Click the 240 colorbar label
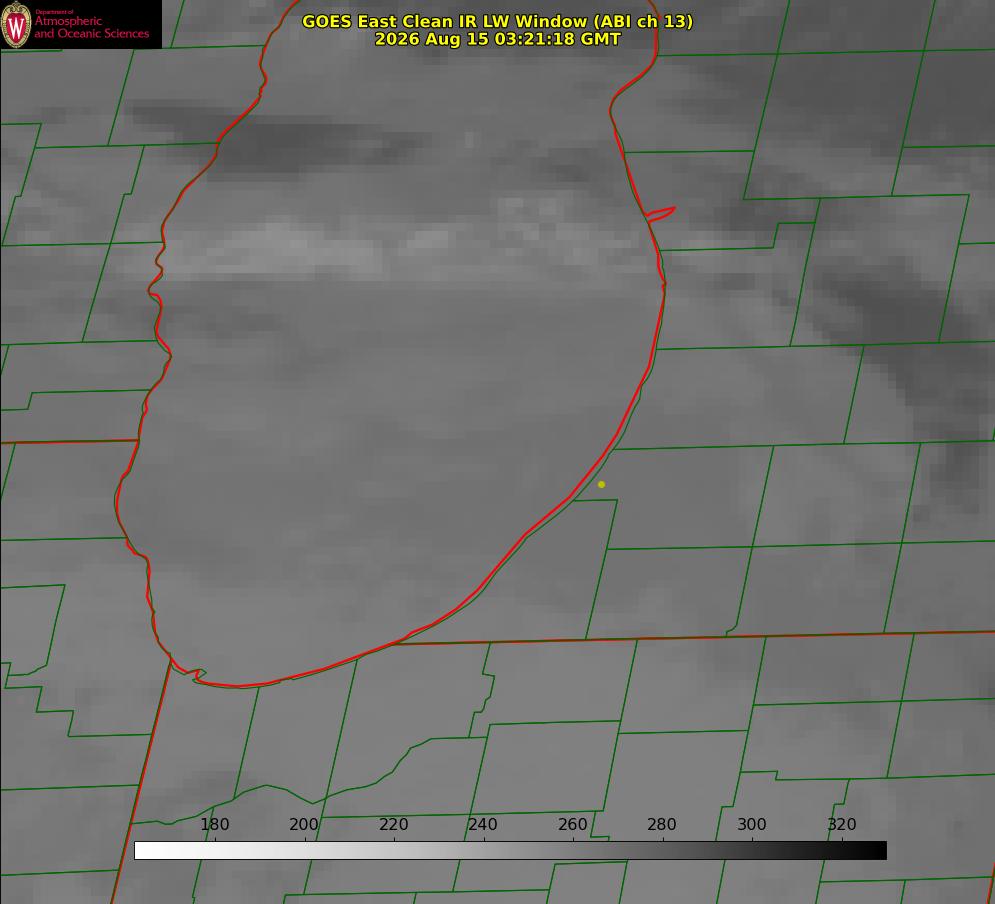 (x=483, y=824)
